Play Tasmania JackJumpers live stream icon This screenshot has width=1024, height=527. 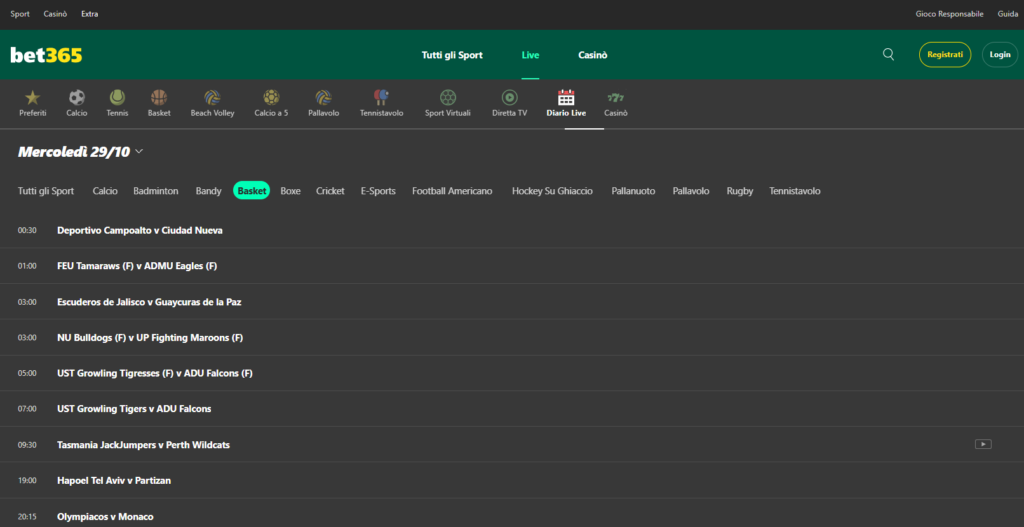point(982,444)
